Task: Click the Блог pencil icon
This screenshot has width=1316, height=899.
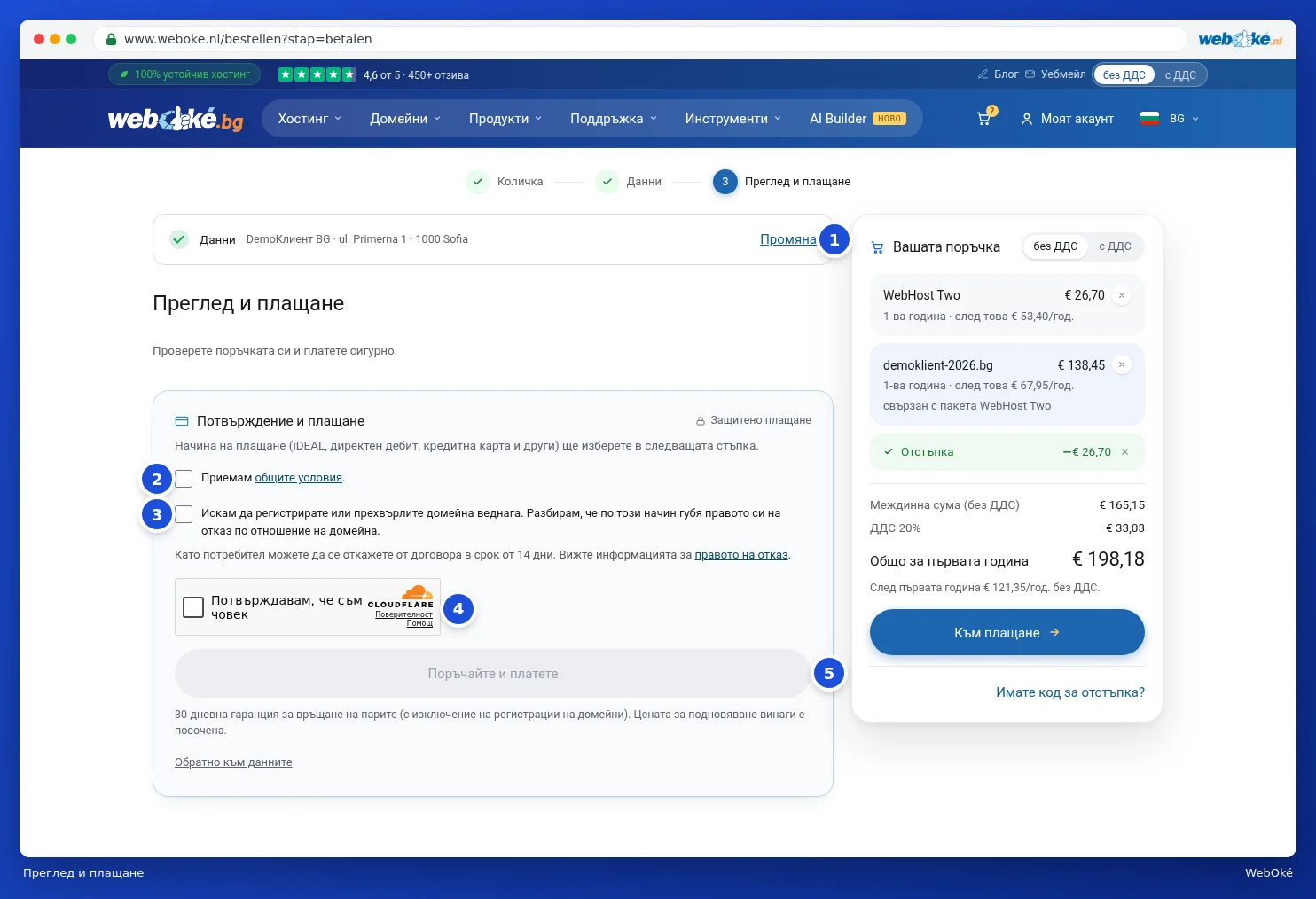Action: (x=983, y=74)
